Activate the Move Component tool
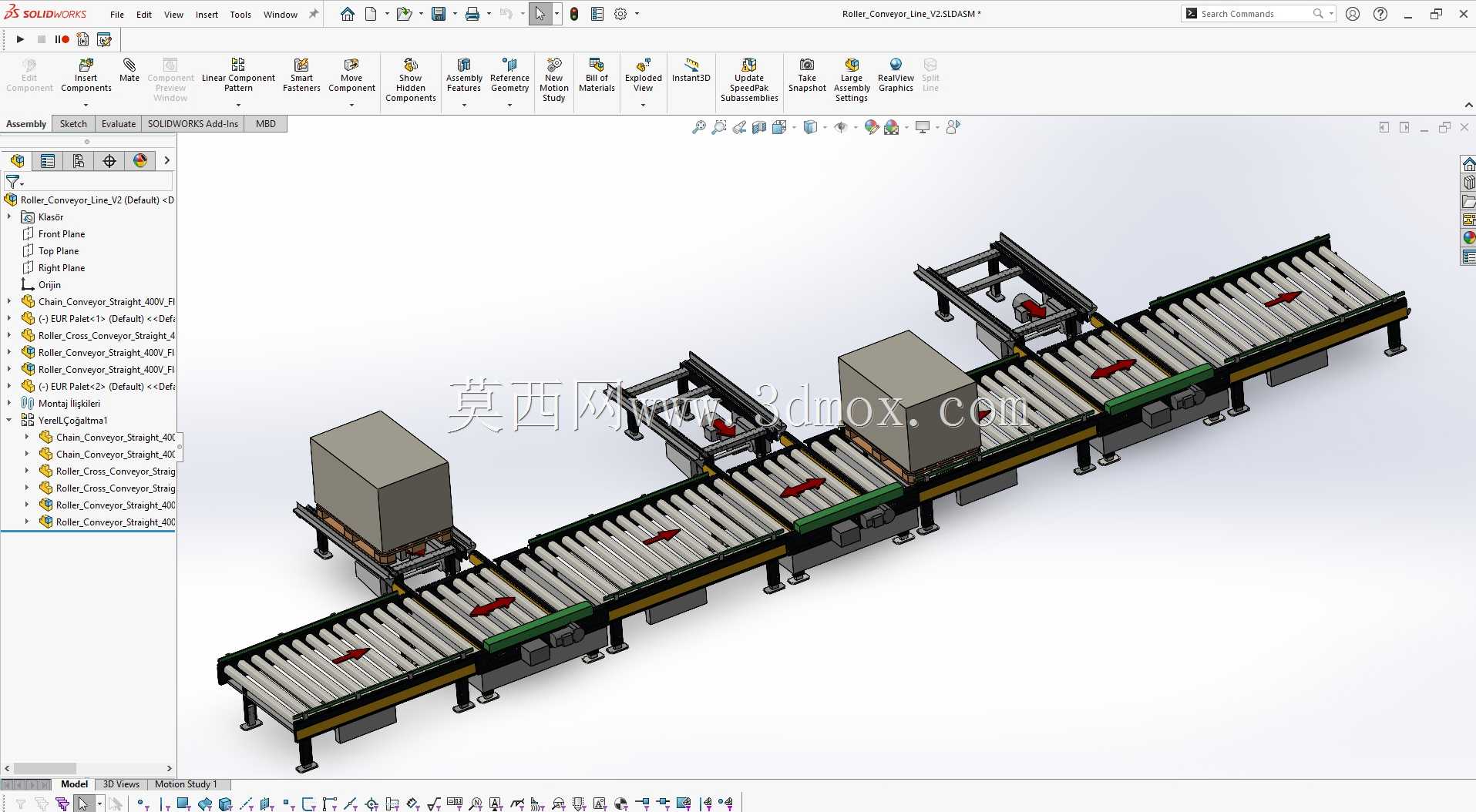Viewport: 1476px width, 812px height. [x=351, y=75]
